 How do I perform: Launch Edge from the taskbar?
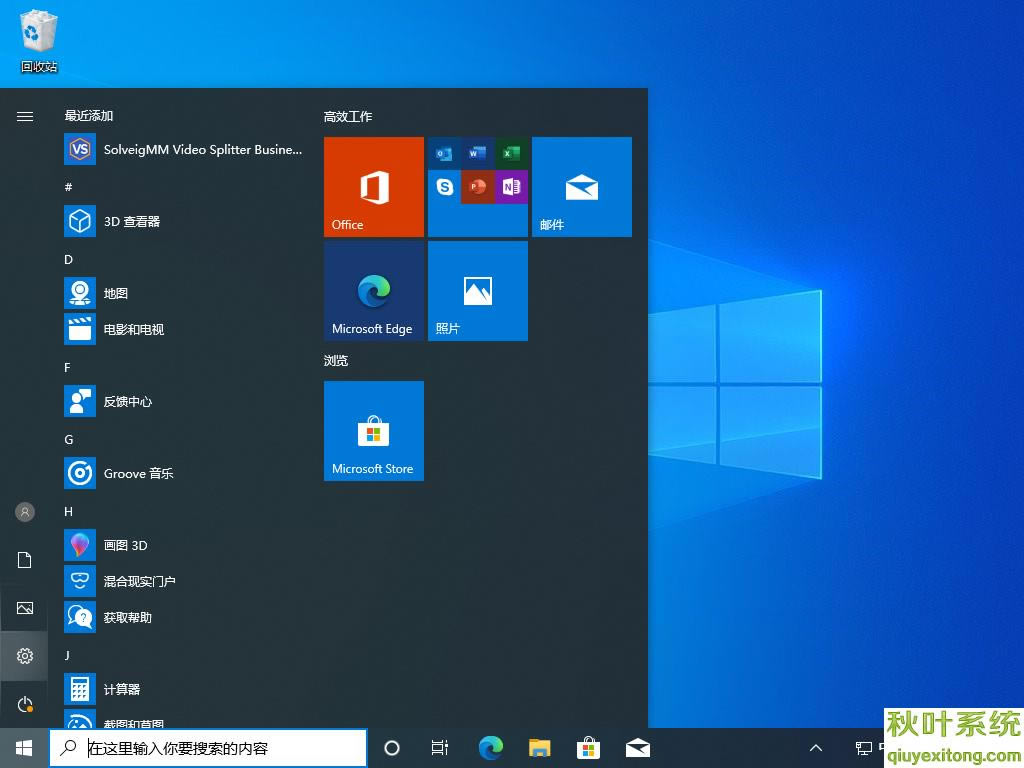(490, 748)
